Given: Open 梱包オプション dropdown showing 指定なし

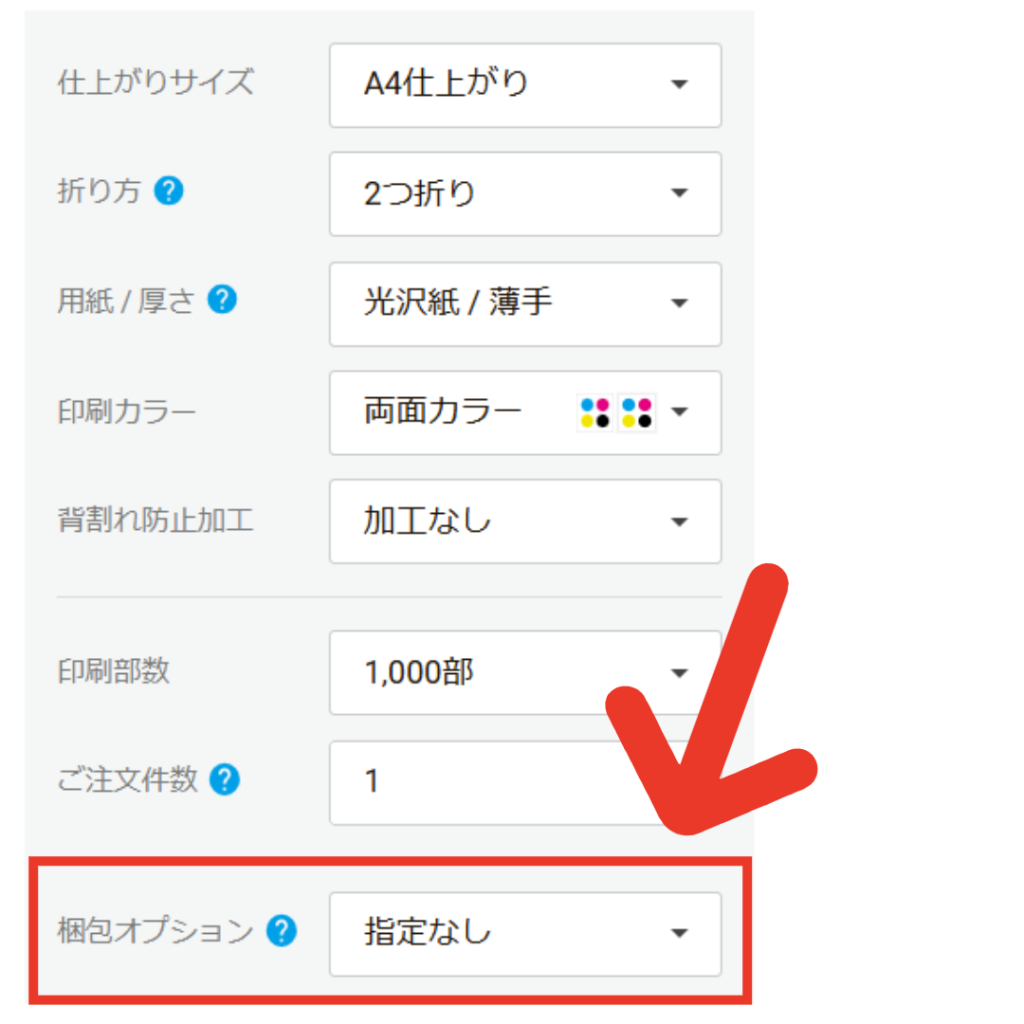Looking at the screenshot, I should coord(524,934).
